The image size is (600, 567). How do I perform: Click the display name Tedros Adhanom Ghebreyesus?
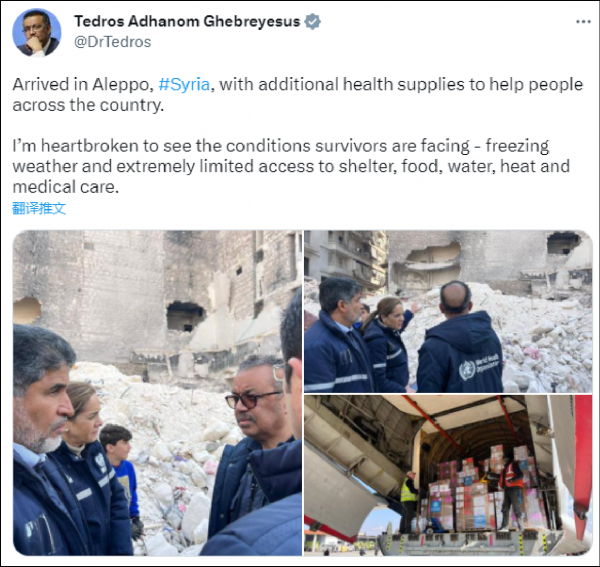[x=187, y=21]
